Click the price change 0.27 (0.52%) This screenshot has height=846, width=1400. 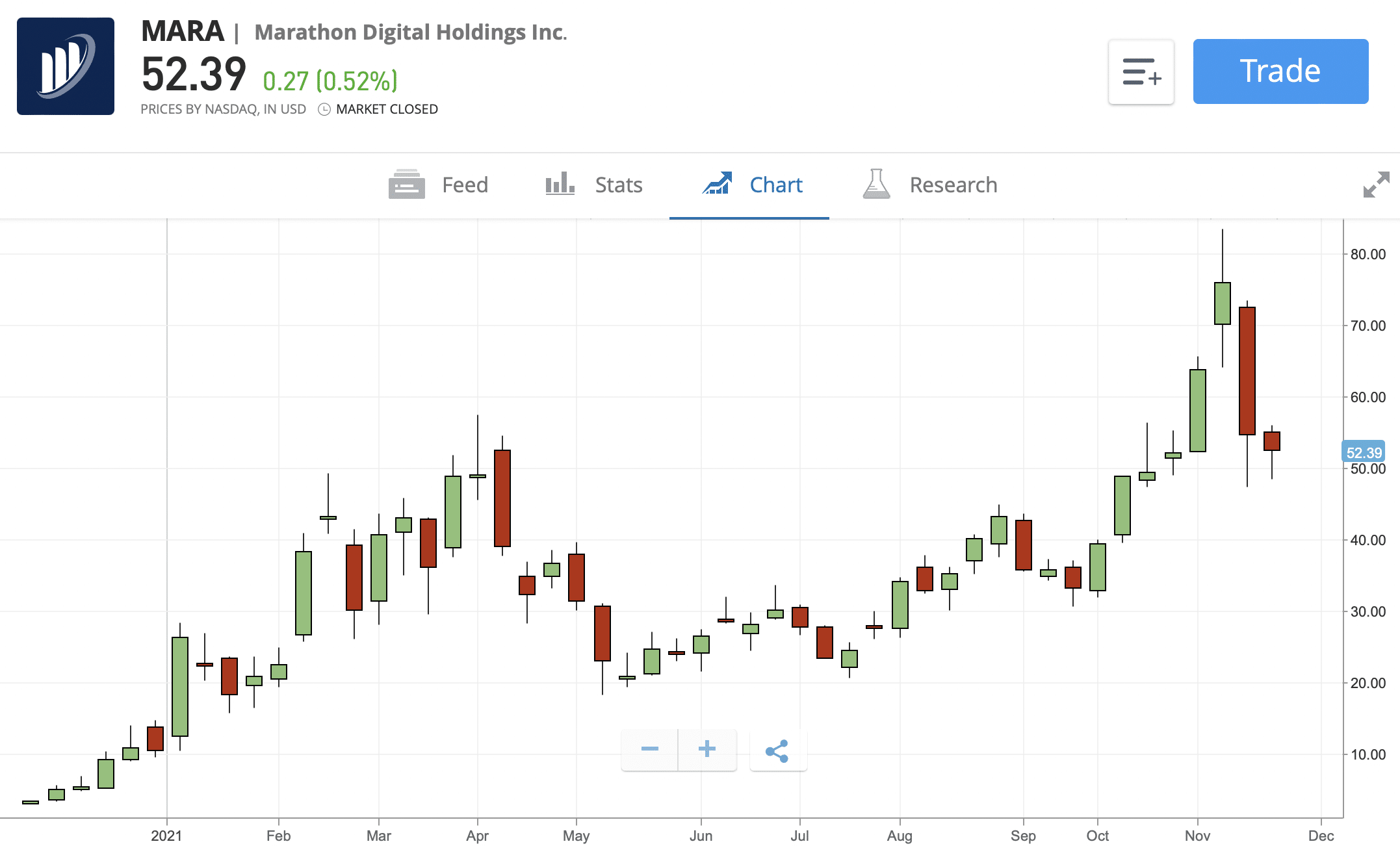[x=330, y=81]
